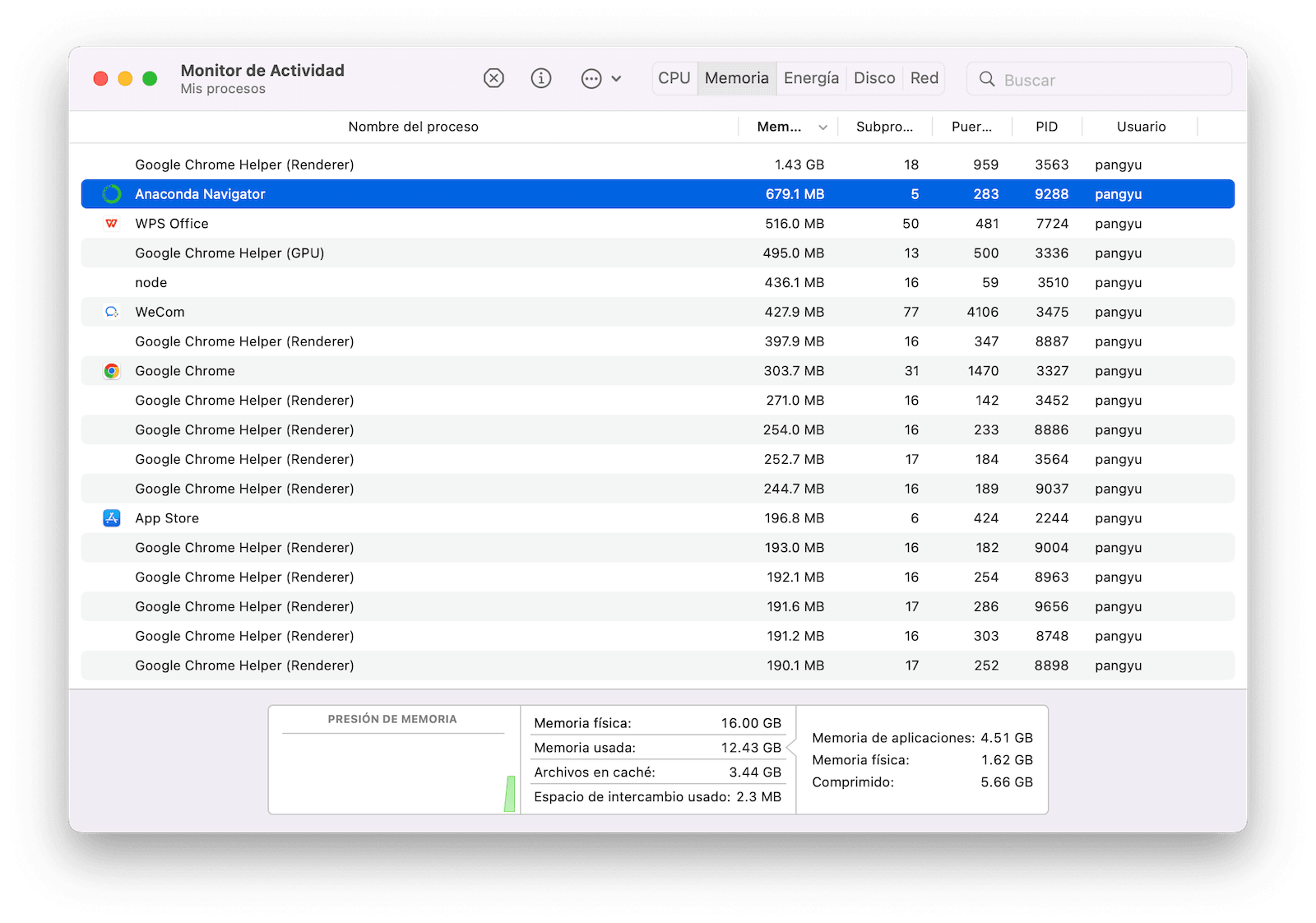The image size is (1316, 923).
Task: Click Espacio de intercambio usado entry
Action: pos(657,797)
